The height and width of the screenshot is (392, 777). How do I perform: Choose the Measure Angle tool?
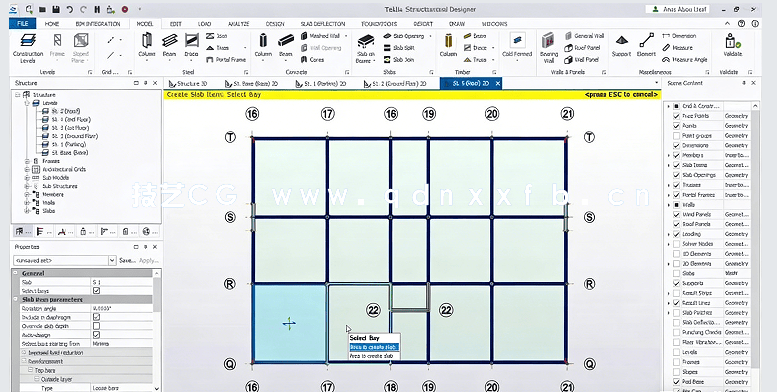(x=684, y=59)
